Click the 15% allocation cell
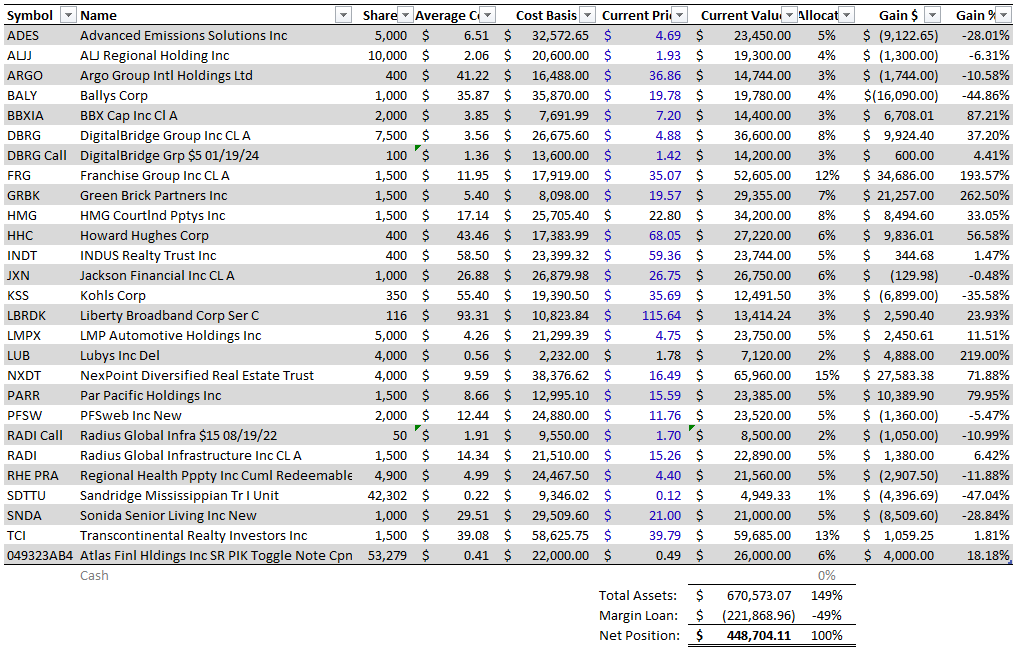 click(x=826, y=376)
